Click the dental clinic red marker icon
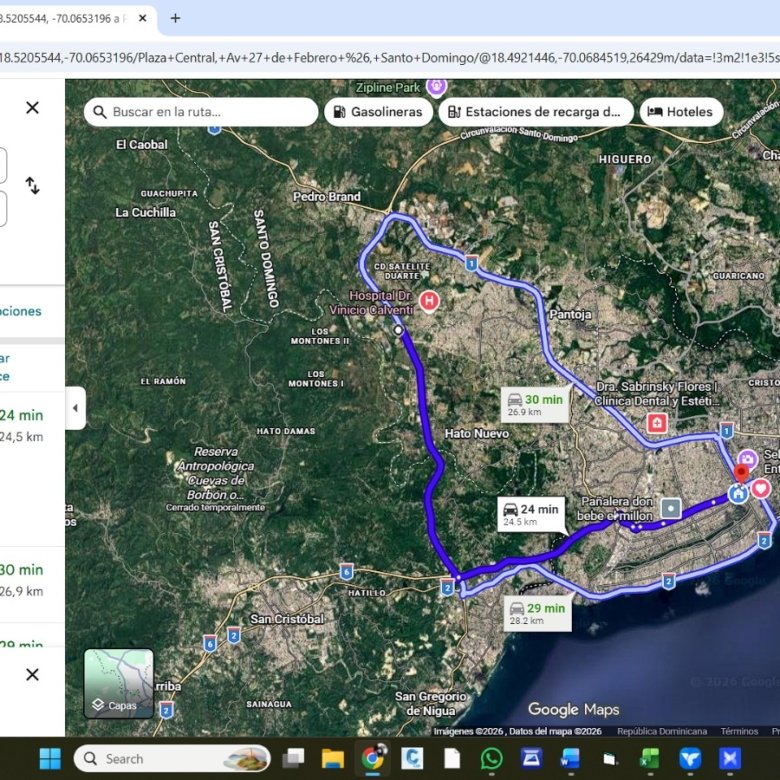This screenshot has height=780, width=780. pyautogui.click(x=657, y=423)
